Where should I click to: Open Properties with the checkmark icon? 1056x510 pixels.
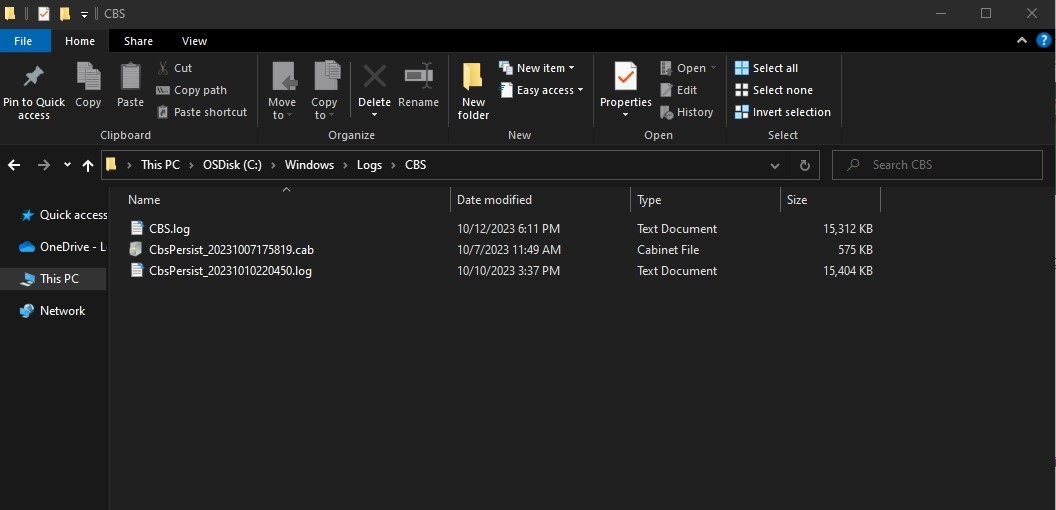click(625, 78)
